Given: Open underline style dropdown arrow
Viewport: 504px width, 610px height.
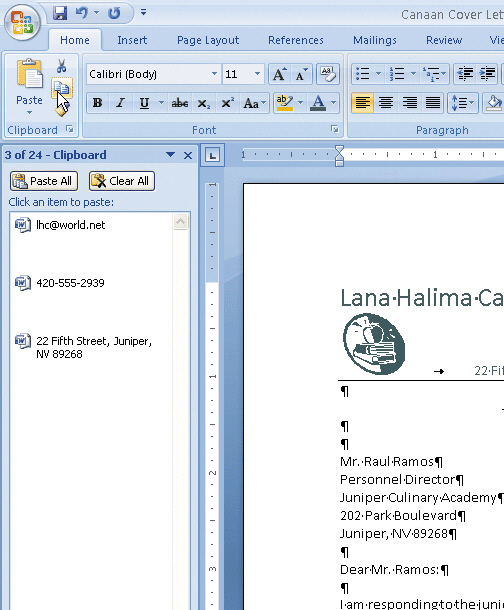Looking at the screenshot, I should [x=161, y=103].
